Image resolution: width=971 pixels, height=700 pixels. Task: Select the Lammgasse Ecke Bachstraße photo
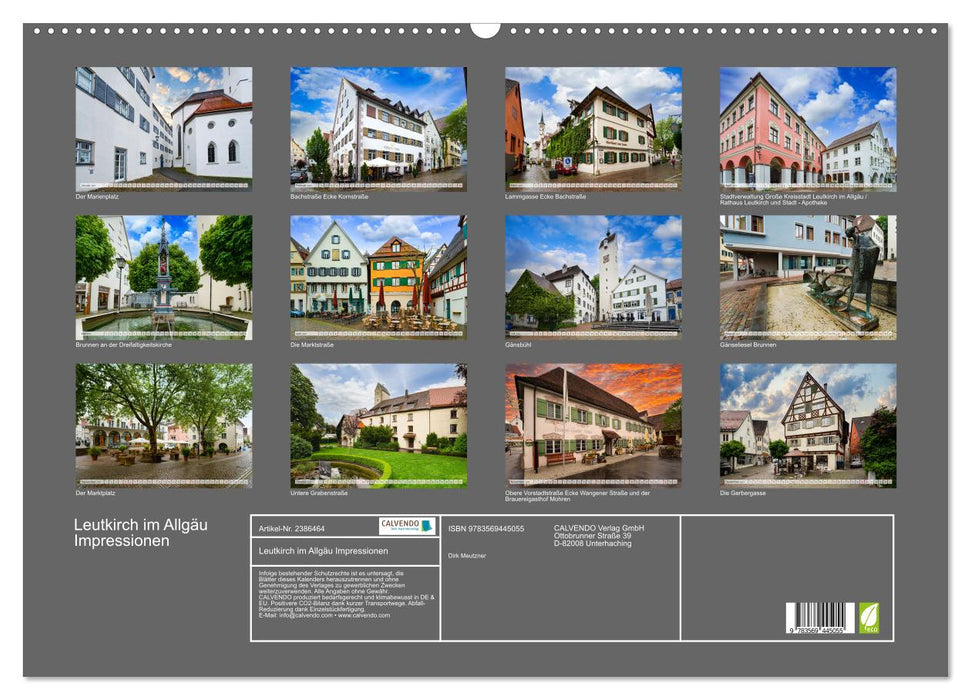(593, 129)
